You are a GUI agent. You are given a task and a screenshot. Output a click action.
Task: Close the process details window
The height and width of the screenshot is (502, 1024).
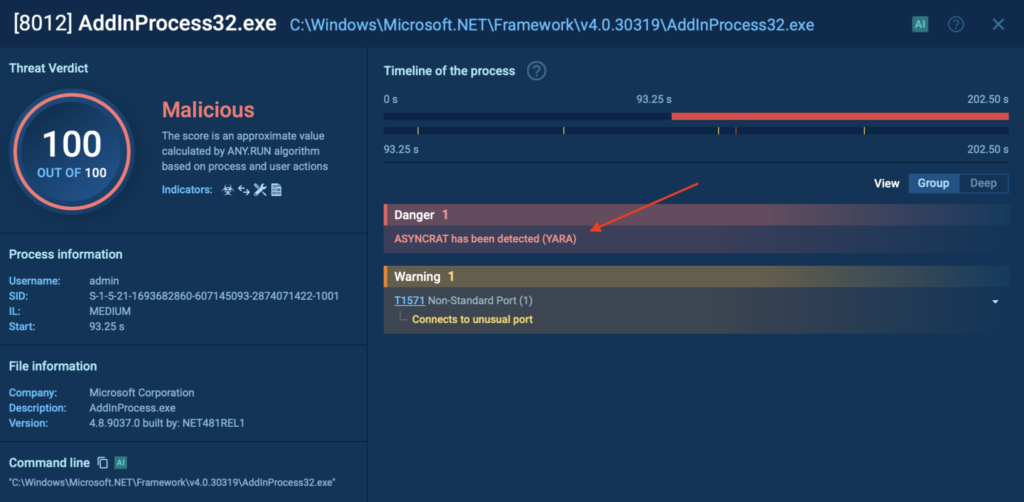(x=998, y=24)
